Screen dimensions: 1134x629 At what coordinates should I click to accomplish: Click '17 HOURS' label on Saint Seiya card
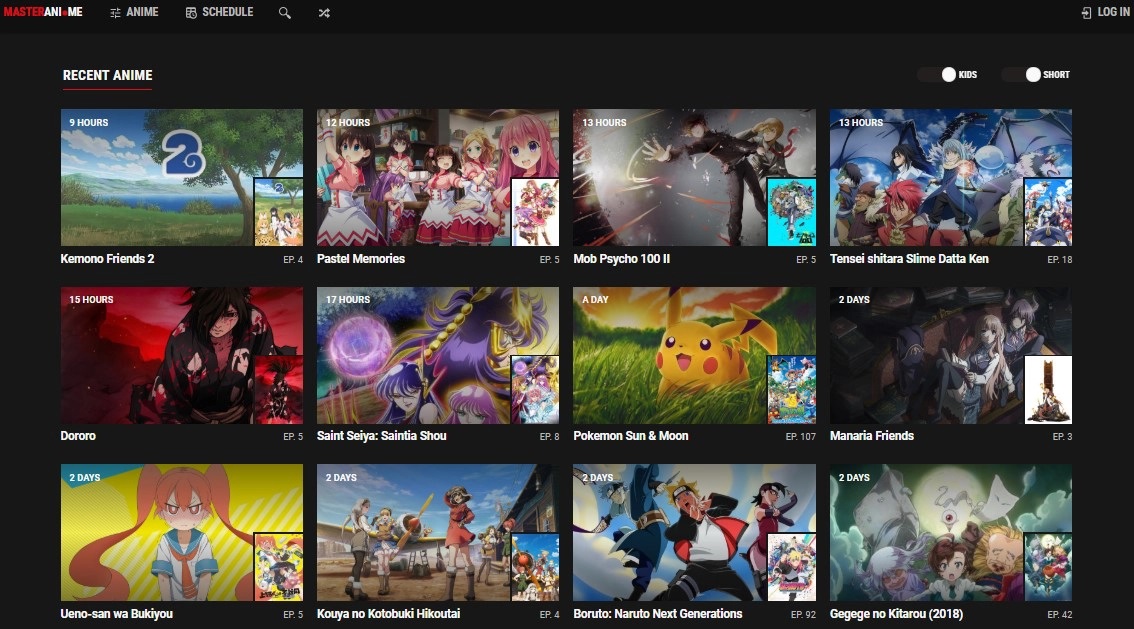click(348, 299)
